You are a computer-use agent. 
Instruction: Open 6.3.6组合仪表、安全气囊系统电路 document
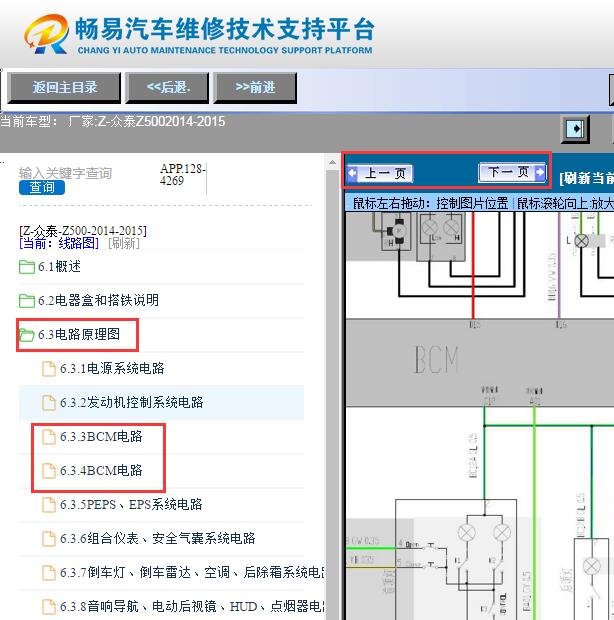(x=158, y=539)
